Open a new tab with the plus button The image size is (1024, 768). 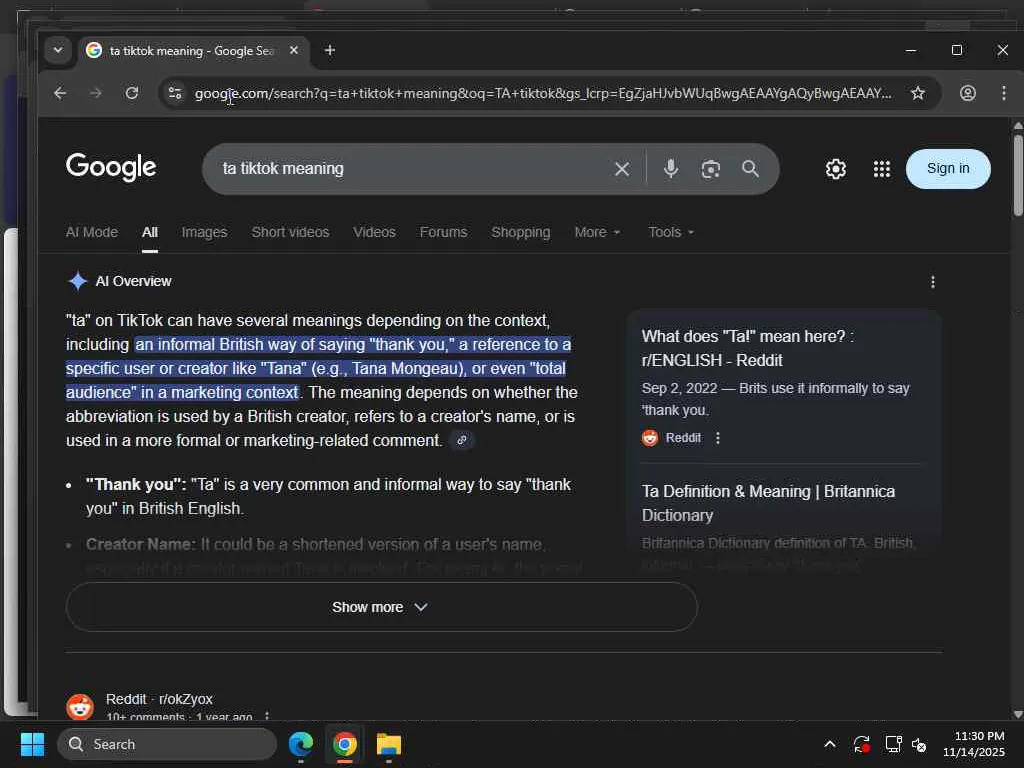330,50
